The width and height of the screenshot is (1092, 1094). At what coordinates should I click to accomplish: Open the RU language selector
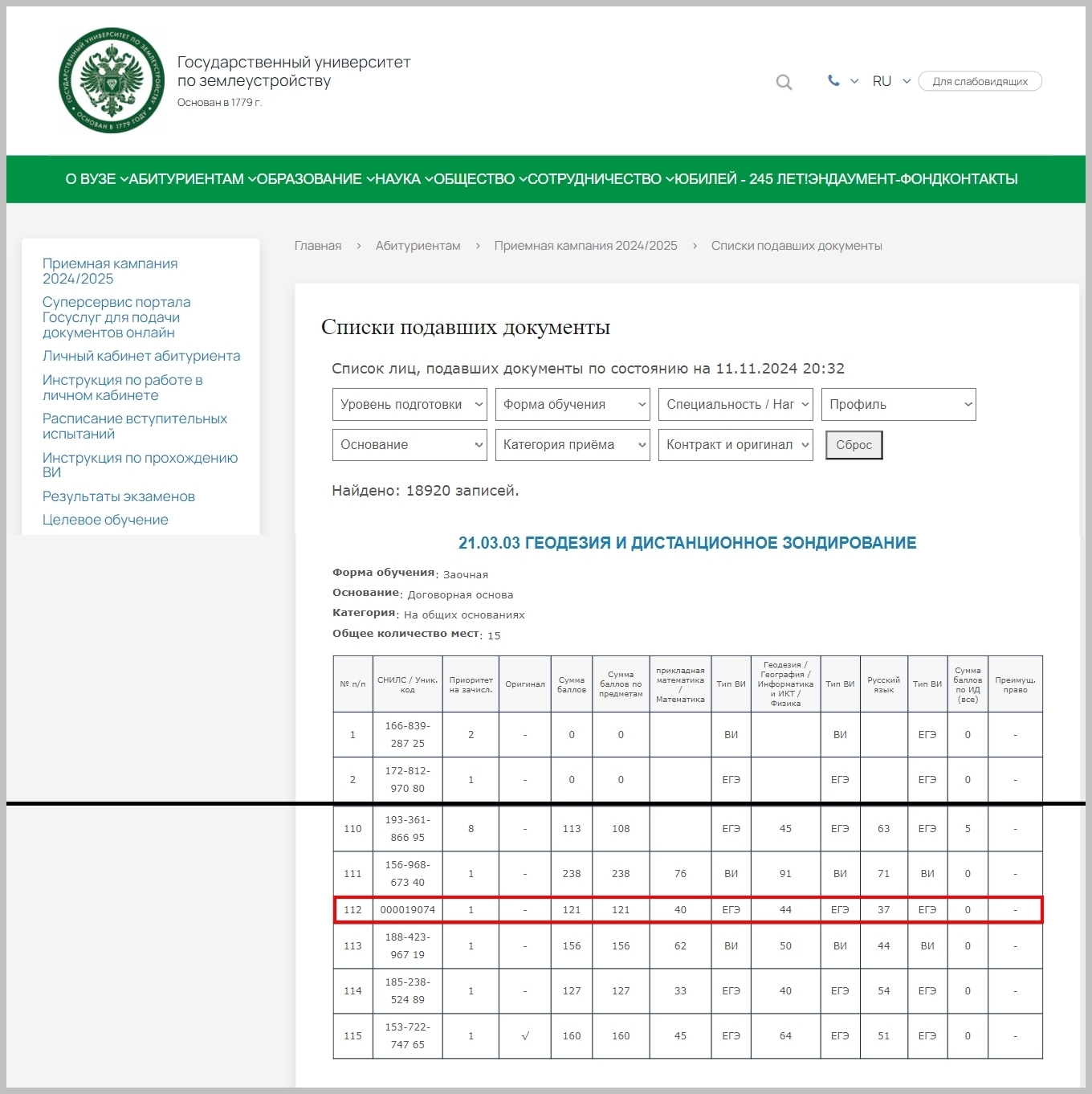pyautogui.click(x=891, y=81)
